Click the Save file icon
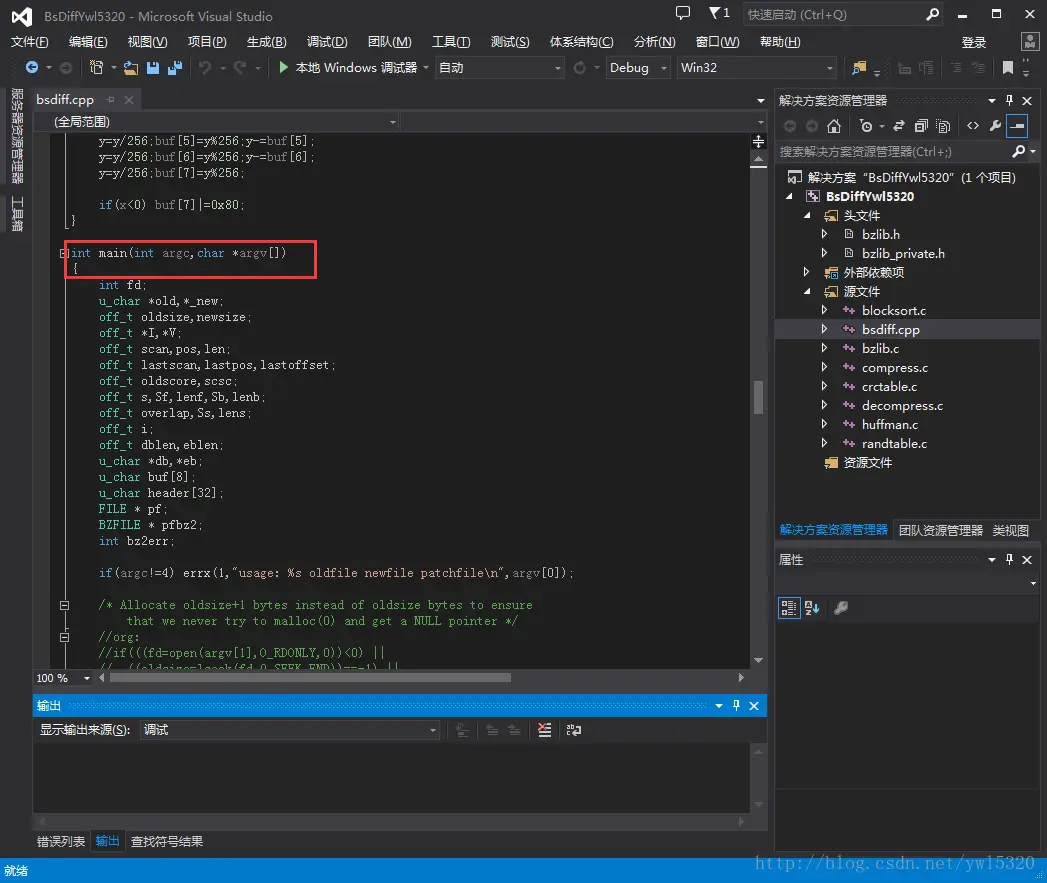This screenshot has width=1047, height=883. tap(153, 67)
